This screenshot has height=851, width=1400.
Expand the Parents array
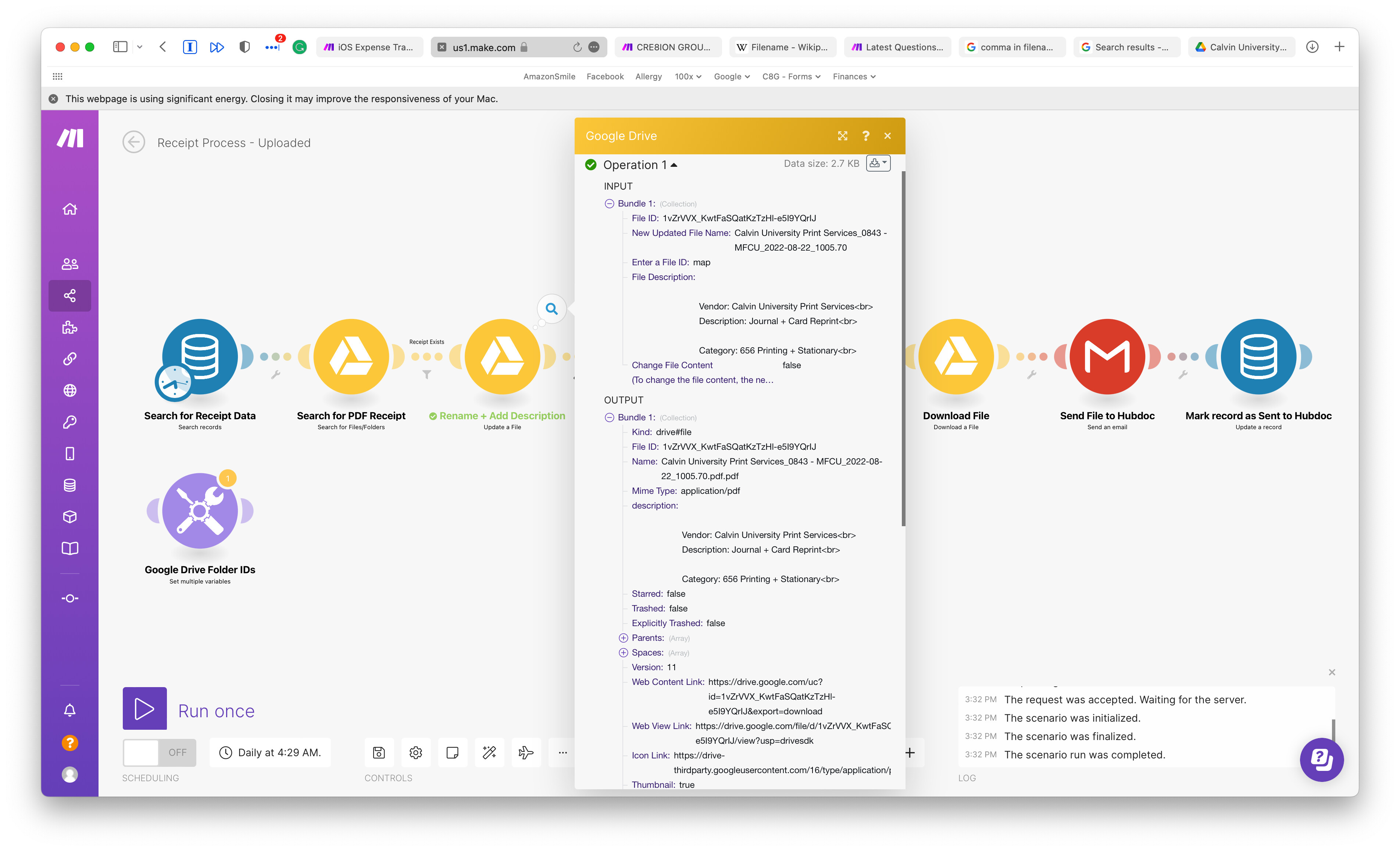(623, 638)
